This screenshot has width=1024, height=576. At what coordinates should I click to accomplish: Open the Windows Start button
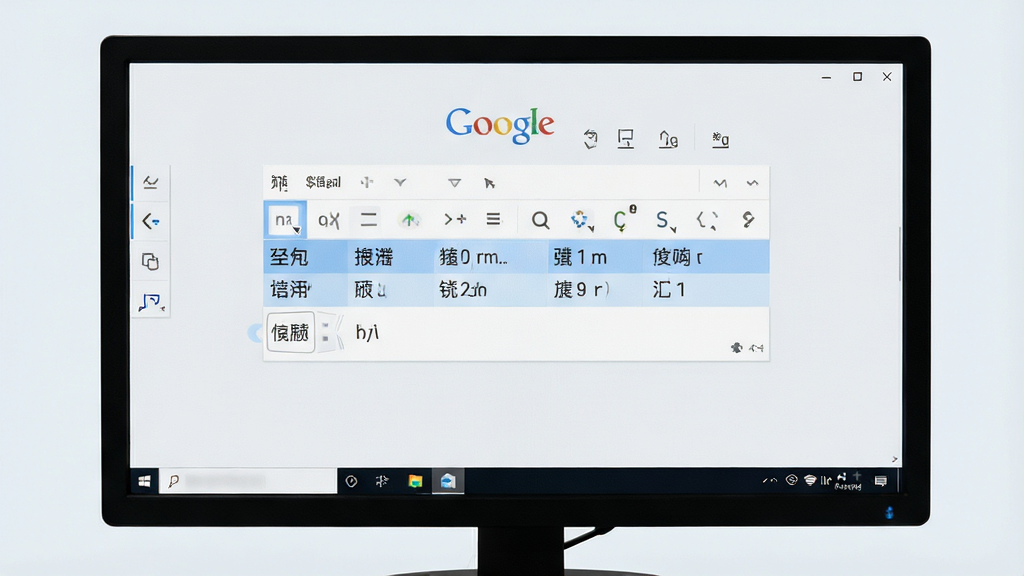(144, 481)
